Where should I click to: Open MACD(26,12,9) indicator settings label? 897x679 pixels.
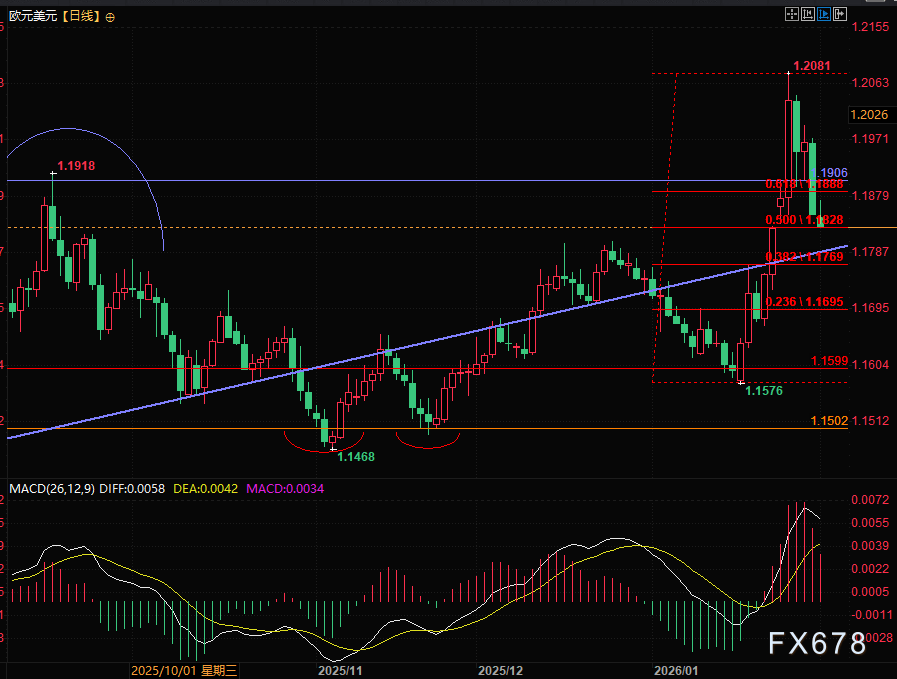52,489
